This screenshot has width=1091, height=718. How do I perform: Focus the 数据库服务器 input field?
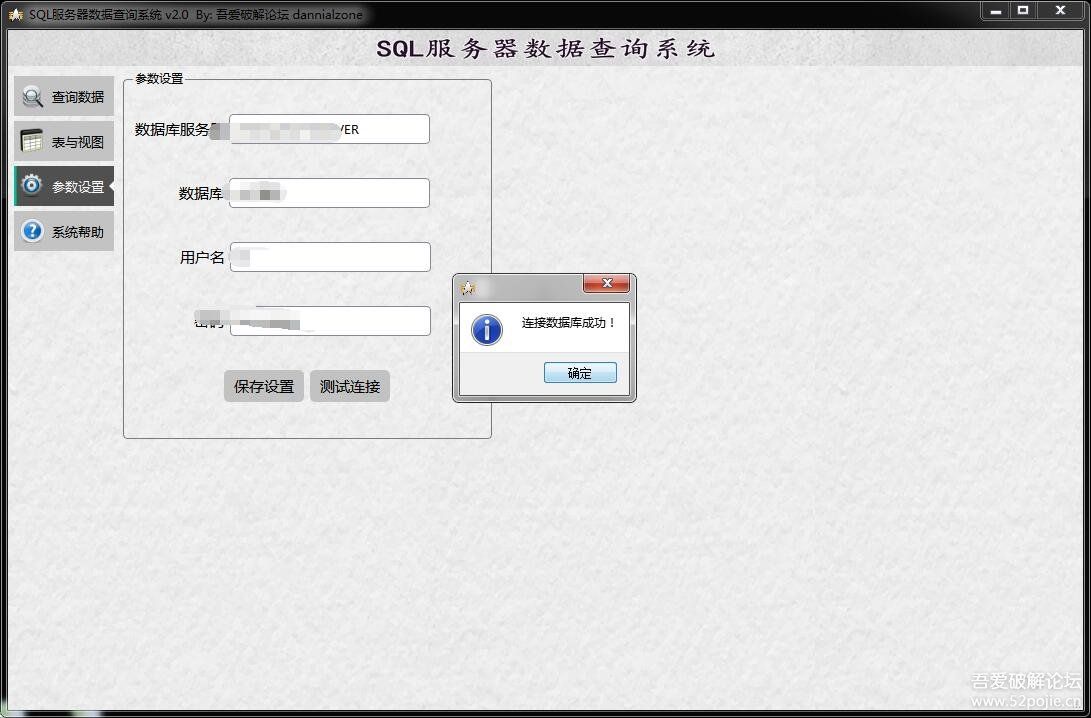(x=329, y=129)
